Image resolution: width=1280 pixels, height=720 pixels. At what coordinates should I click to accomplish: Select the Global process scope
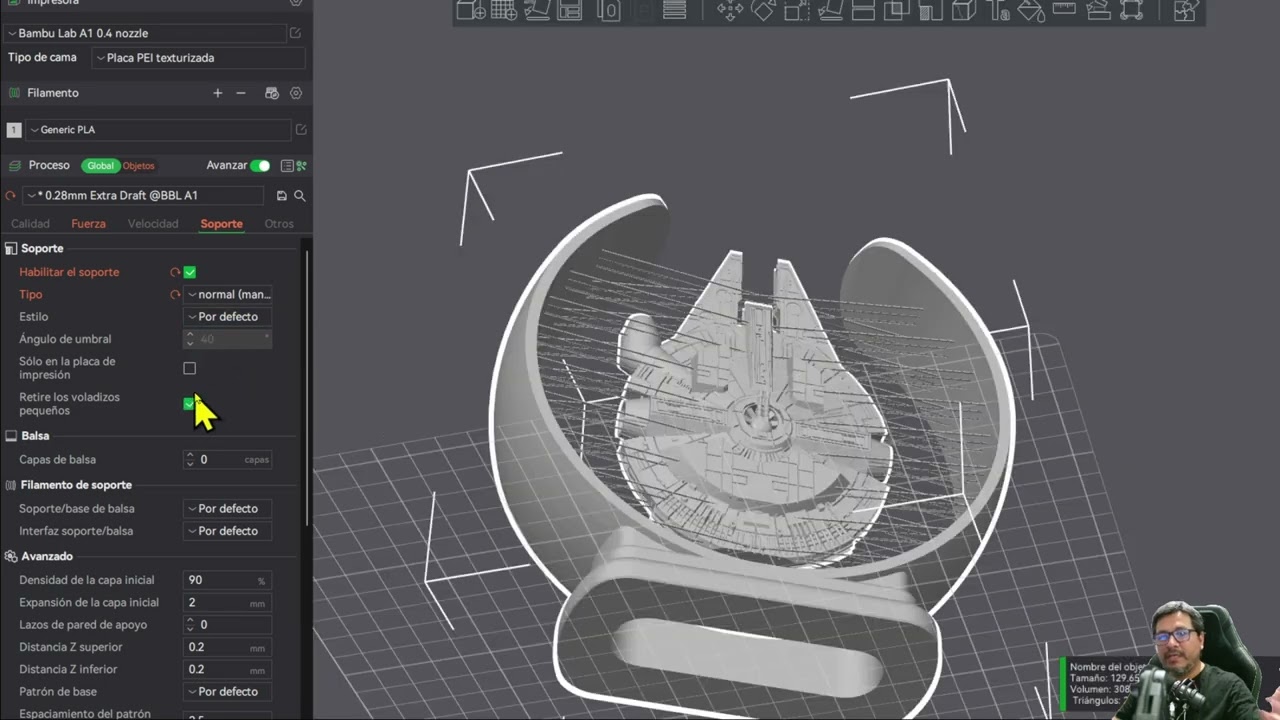tap(100, 166)
